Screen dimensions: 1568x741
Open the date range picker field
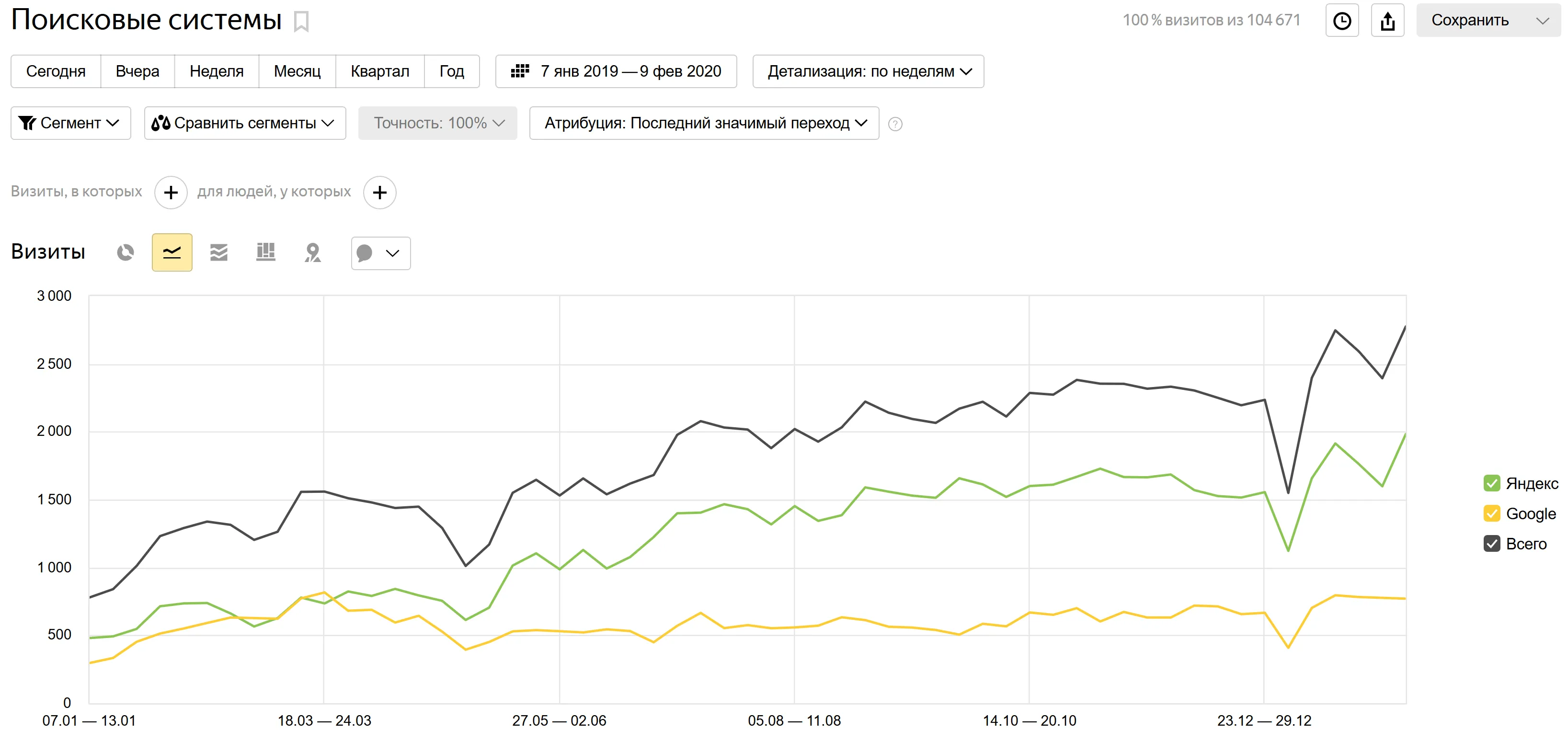click(x=616, y=71)
